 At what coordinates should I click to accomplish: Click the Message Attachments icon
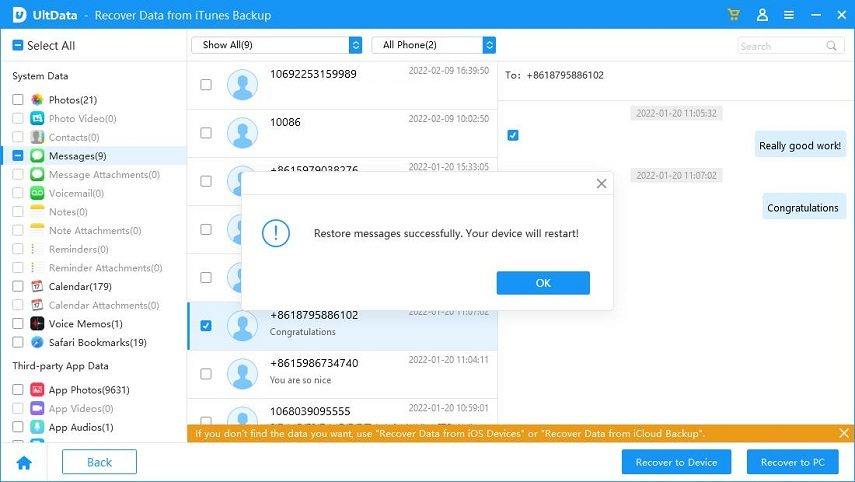[x=37, y=174]
